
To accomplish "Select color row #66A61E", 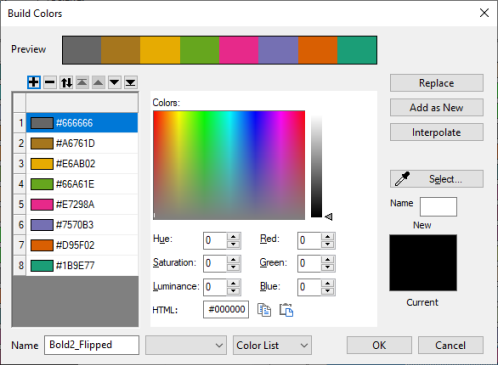I will [x=82, y=184].
